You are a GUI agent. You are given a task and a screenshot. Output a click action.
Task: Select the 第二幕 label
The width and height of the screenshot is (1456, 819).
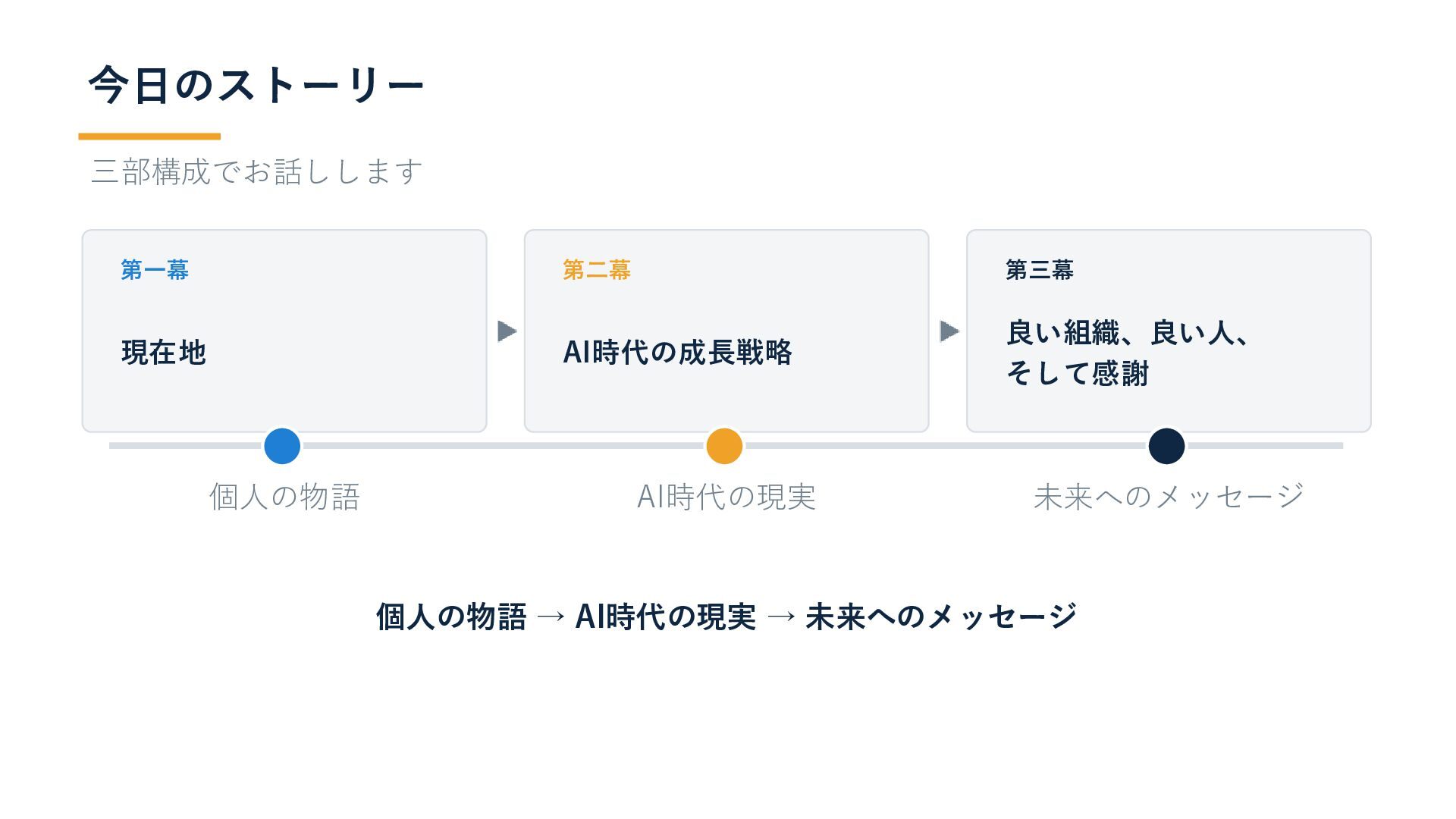click(x=597, y=270)
